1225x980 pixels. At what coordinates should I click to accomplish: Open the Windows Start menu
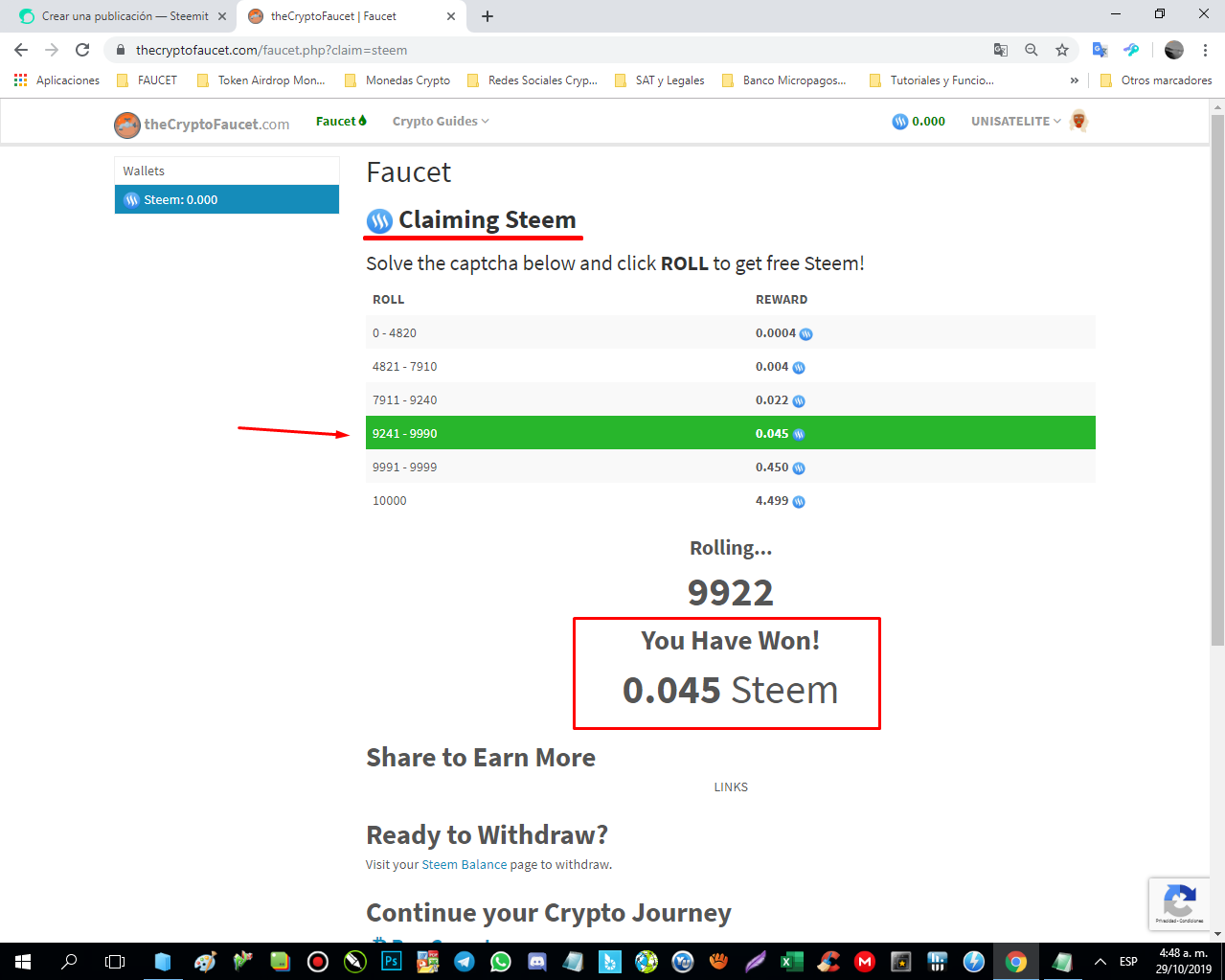(23, 962)
